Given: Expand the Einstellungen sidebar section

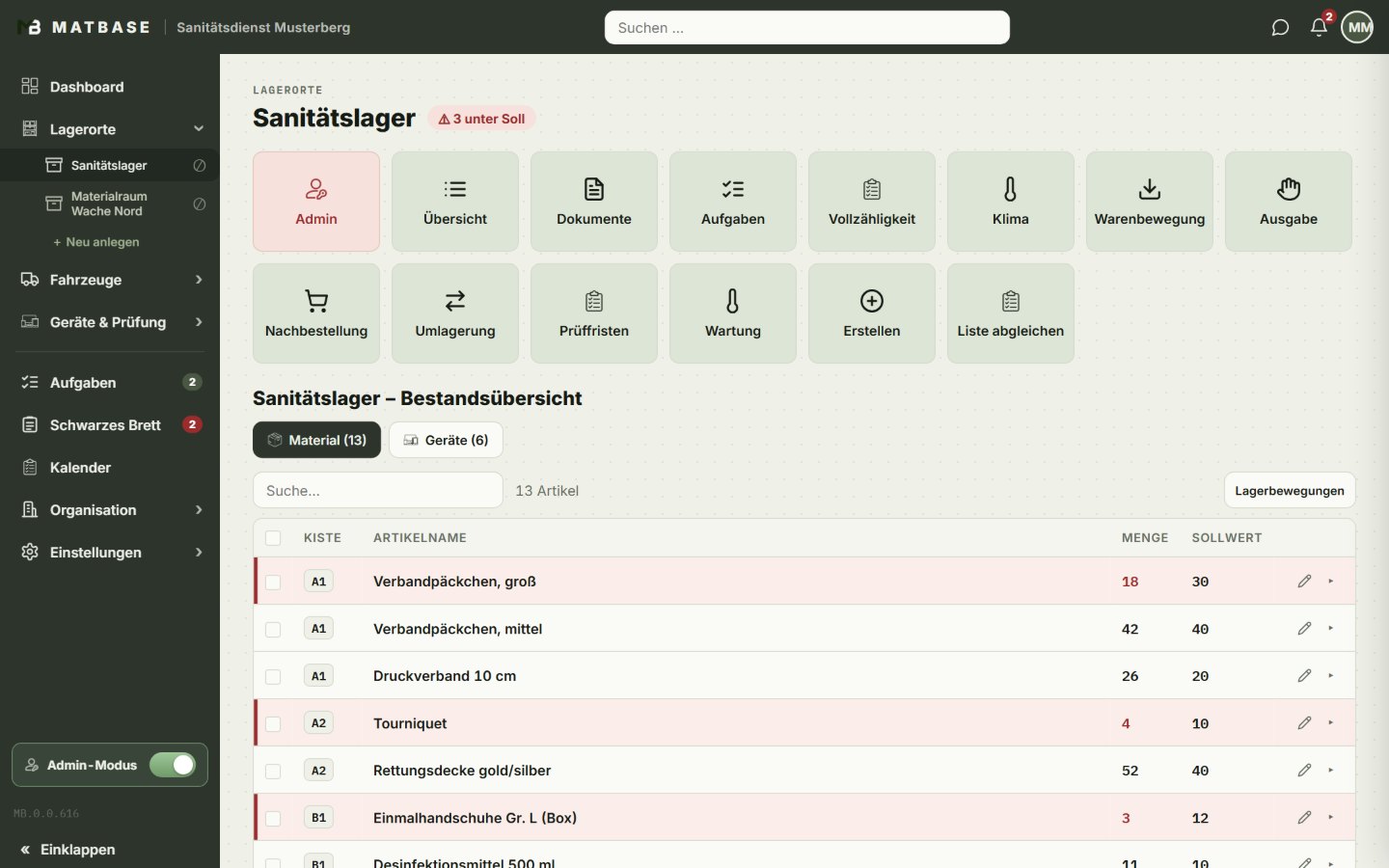Looking at the screenshot, I should point(199,552).
